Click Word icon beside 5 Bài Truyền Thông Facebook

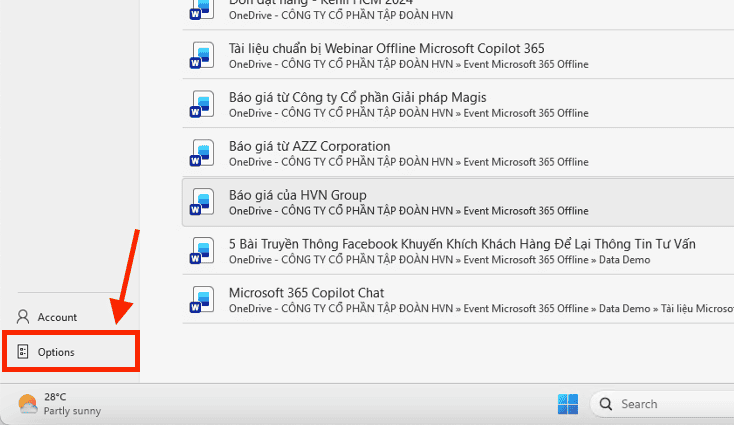click(x=202, y=251)
